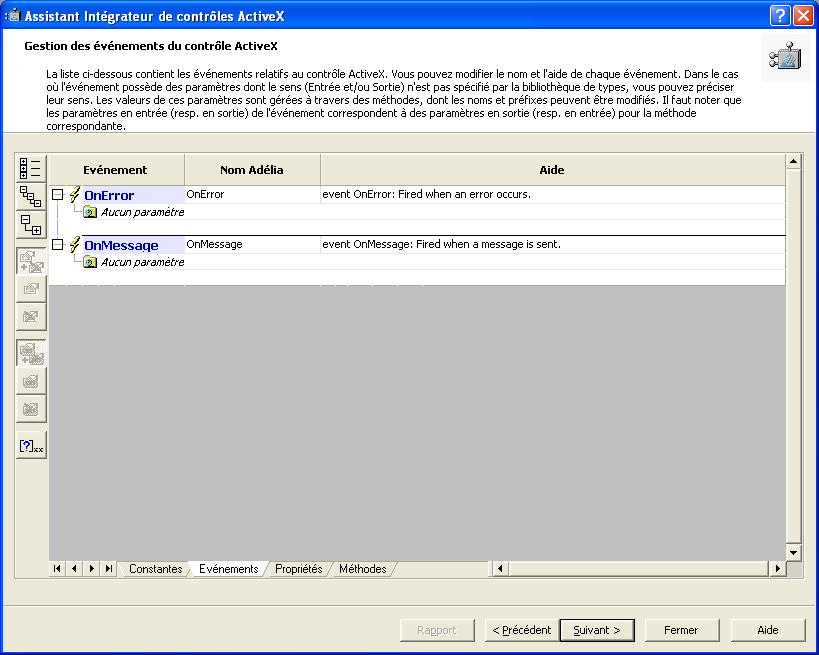Image resolution: width=819 pixels, height=655 pixels.
Task: Click the expand-all tree icon in left toolbar
Action: tap(31, 225)
